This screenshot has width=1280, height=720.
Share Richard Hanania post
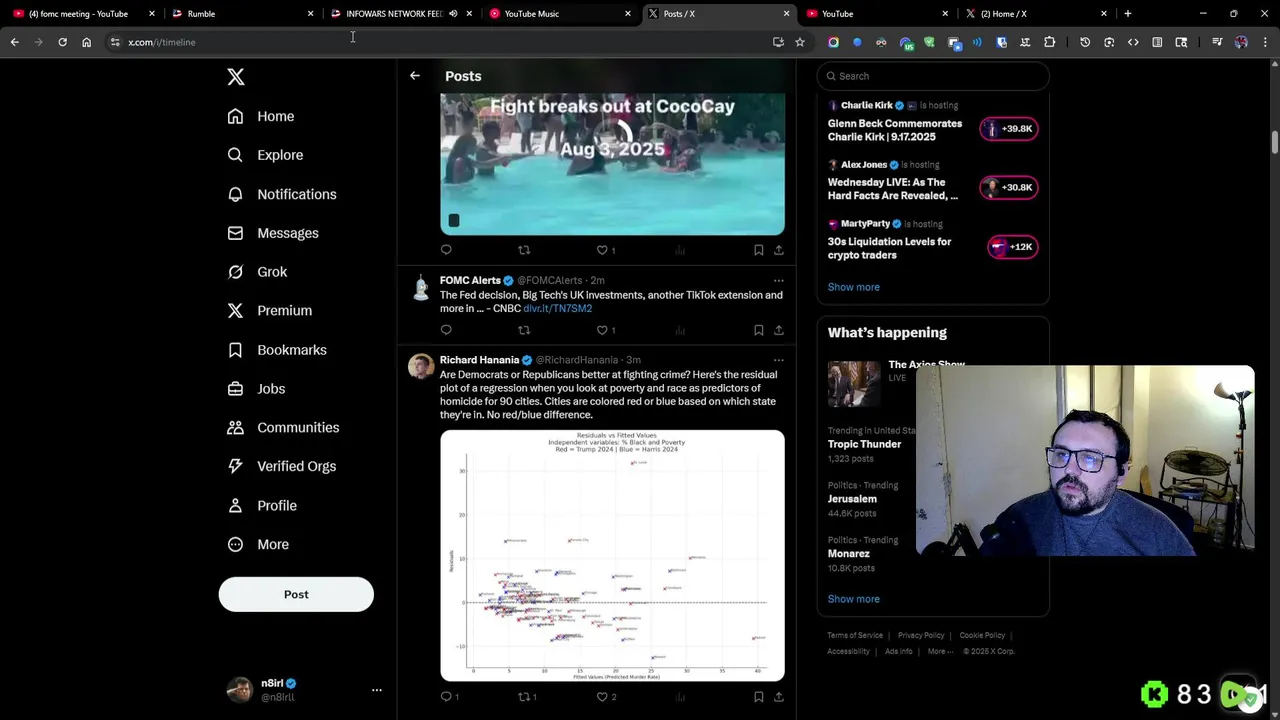pos(779,697)
